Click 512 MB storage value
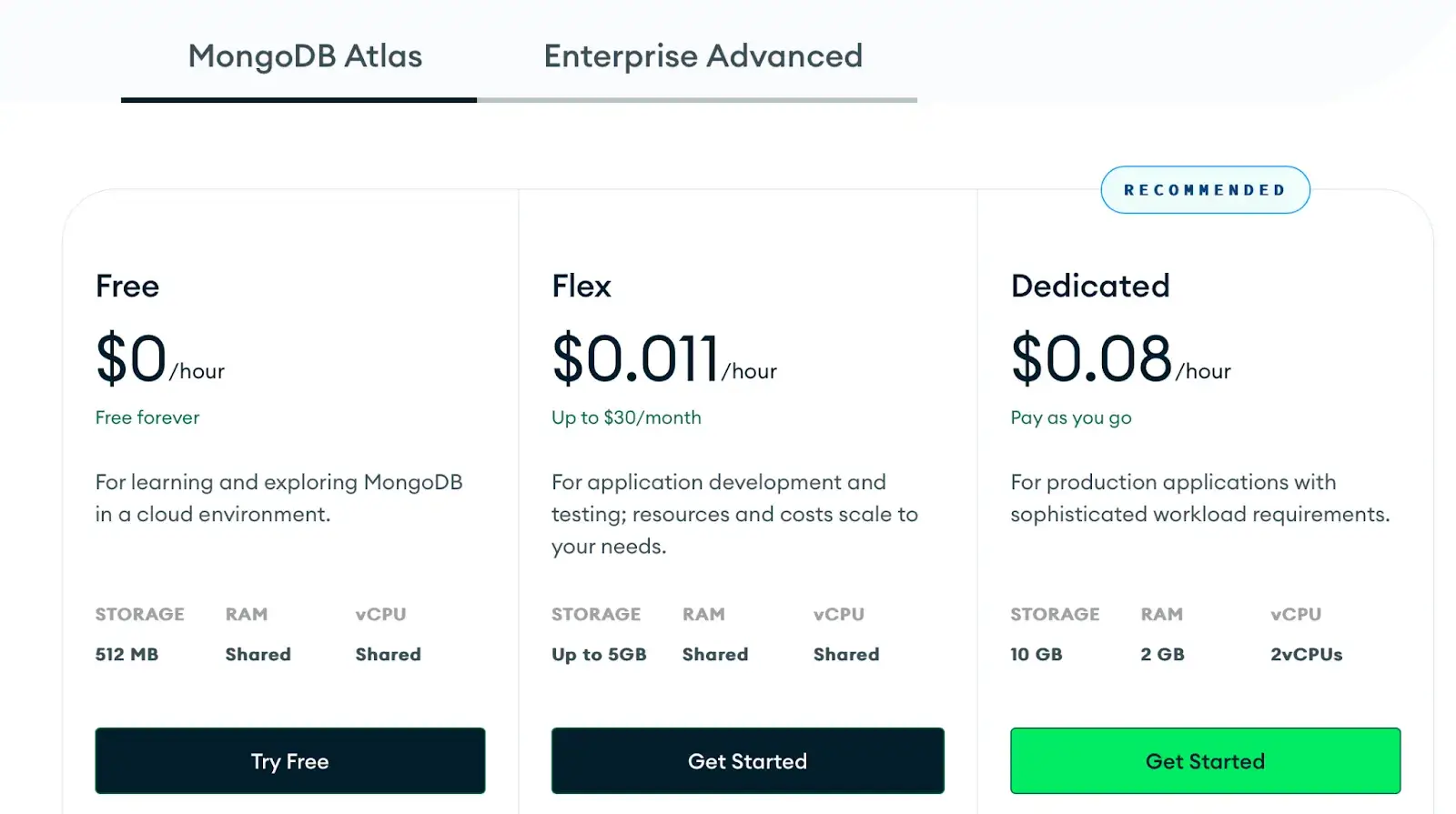The height and width of the screenshot is (814, 1456). 126,654
